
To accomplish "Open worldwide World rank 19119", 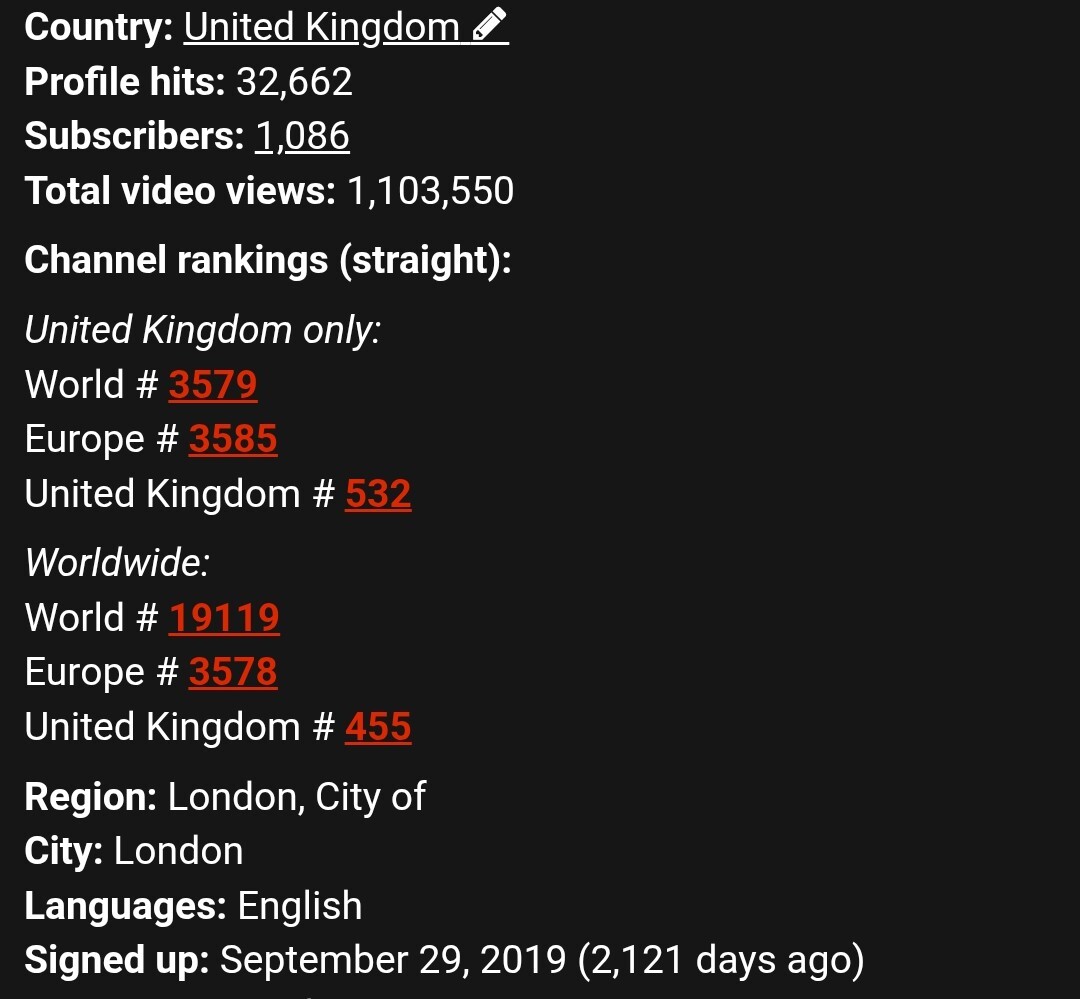I will [x=224, y=617].
